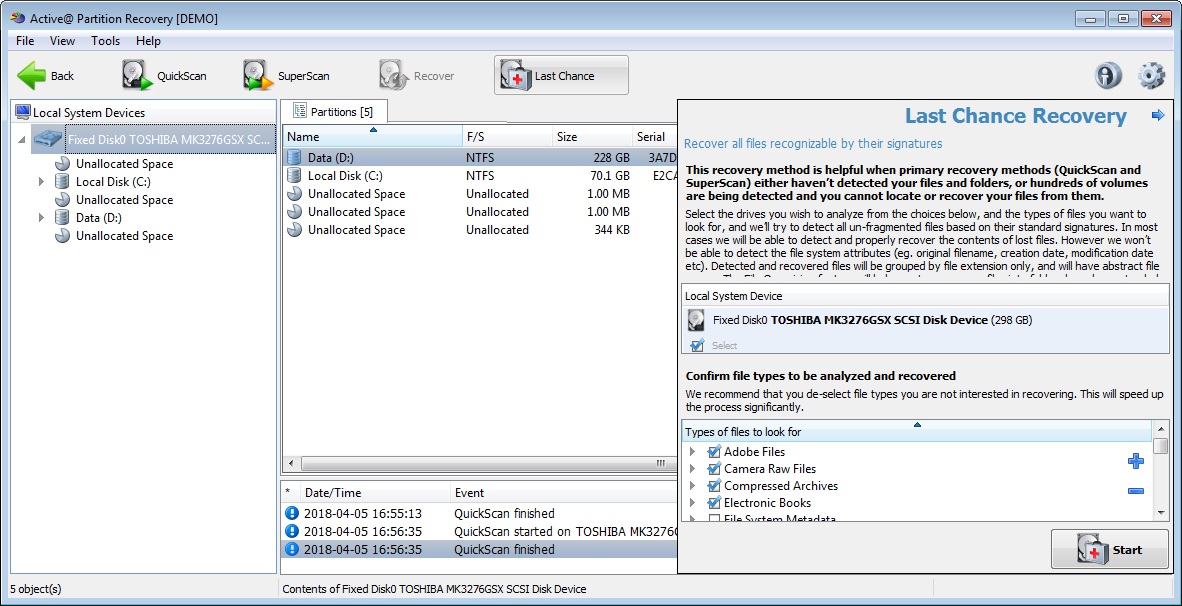The width and height of the screenshot is (1182, 606).
Task: Click the Last Chance toolbar button
Action: pos(561,76)
